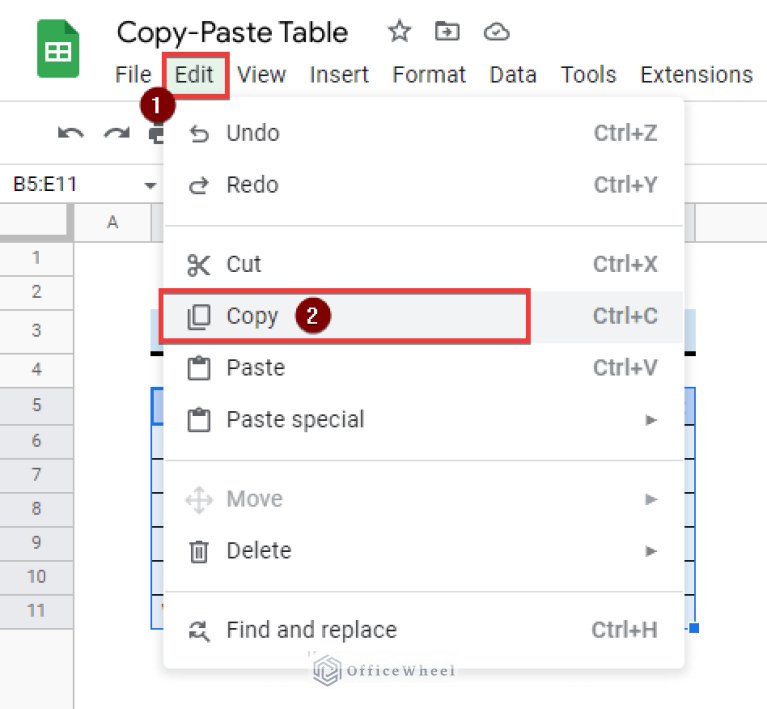Select row 8 header

coord(36,509)
